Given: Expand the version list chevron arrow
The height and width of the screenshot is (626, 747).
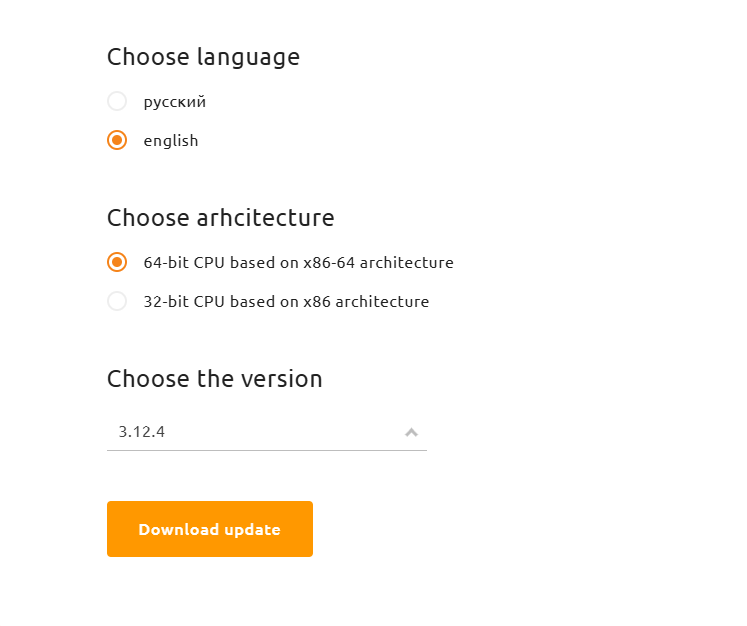Looking at the screenshot, I should (411, 432).
